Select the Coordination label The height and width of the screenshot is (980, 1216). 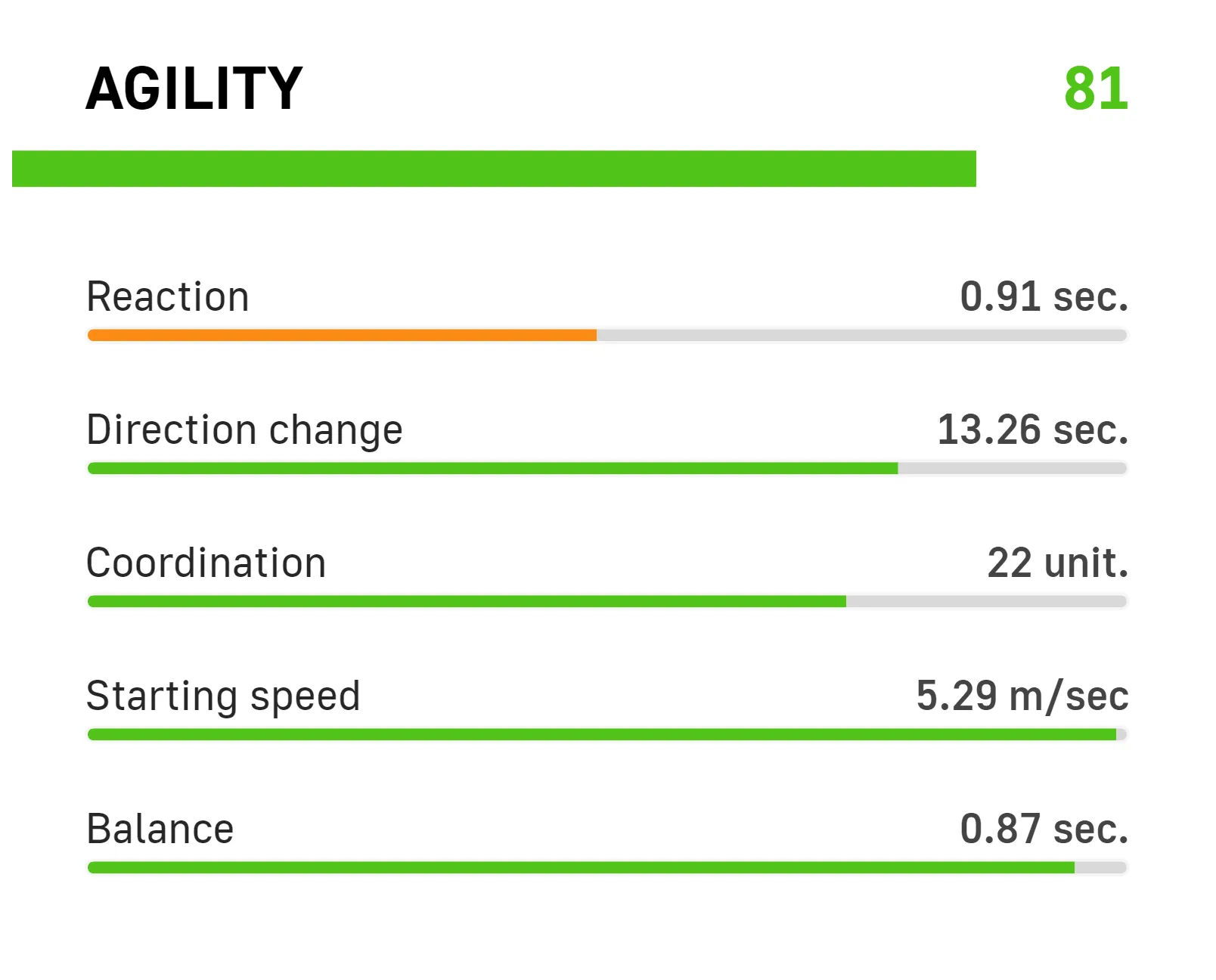click(x=206, y=563)
